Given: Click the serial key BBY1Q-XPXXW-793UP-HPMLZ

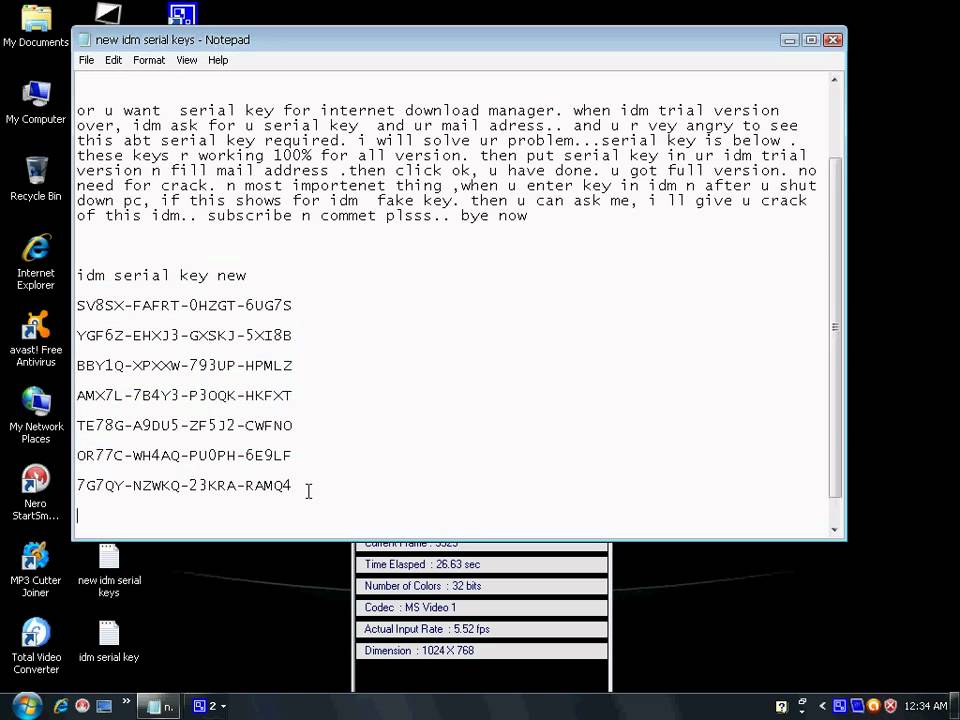Looking at the screenshot, I should (x=184, y=366).
